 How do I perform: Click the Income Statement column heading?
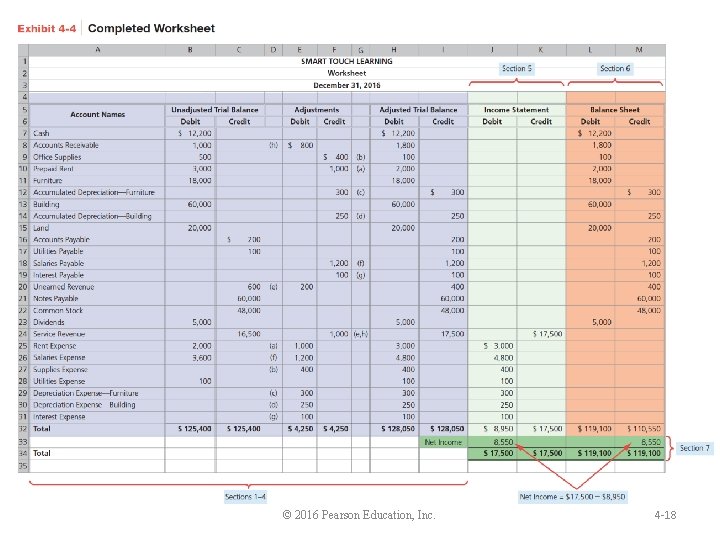pyautogui.click(x=517, y=110)
